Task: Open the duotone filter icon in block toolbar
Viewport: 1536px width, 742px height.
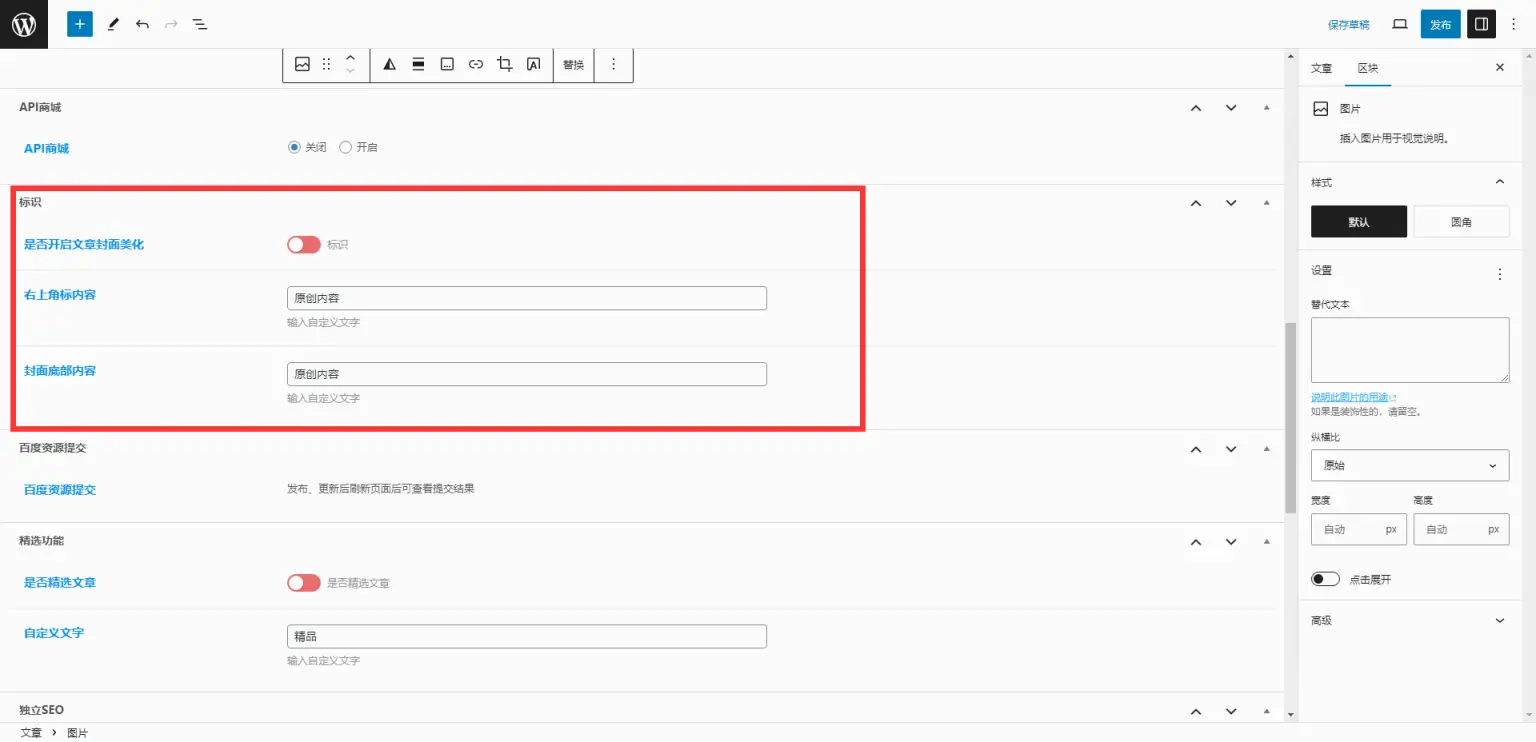Action: click(x=390, y=64)
